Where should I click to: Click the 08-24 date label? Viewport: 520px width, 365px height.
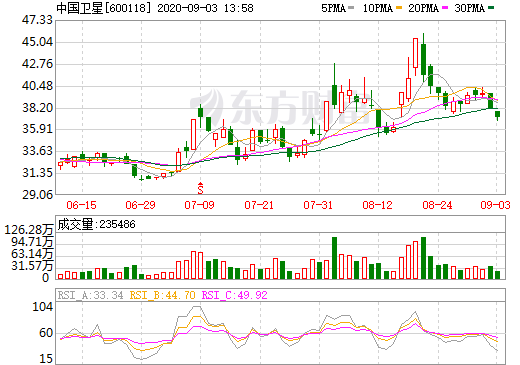tap(437, 205)
